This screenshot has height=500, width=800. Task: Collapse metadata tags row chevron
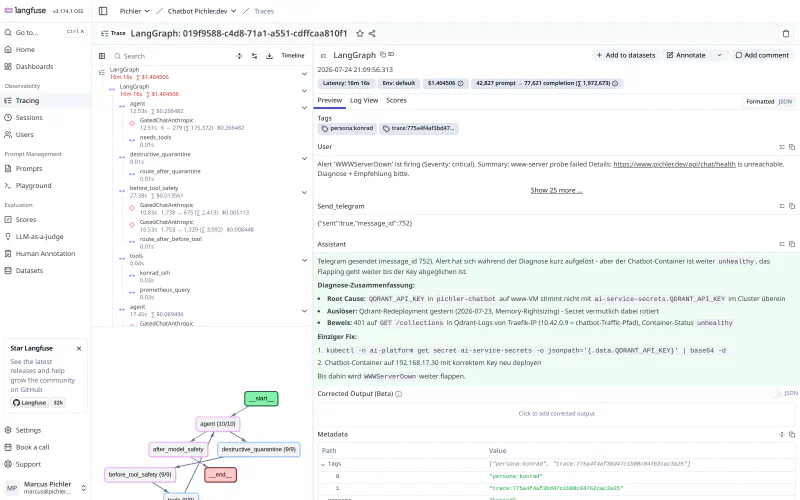click(323, 464)
